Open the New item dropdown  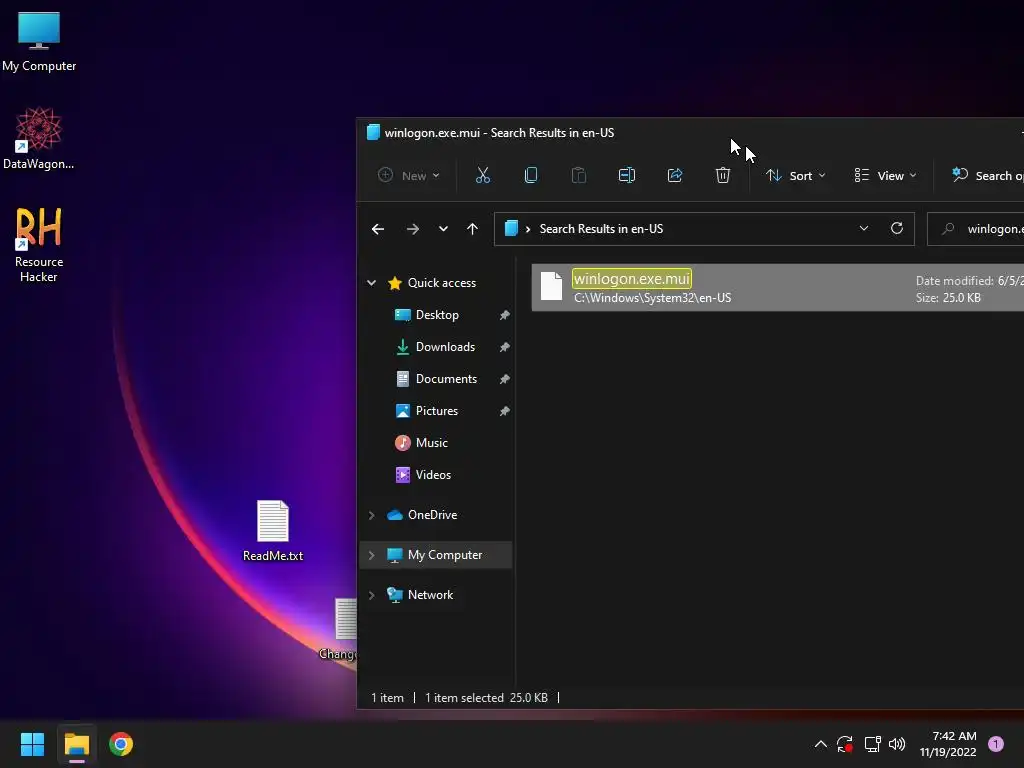pyautogui.click(x=409, y=175)
